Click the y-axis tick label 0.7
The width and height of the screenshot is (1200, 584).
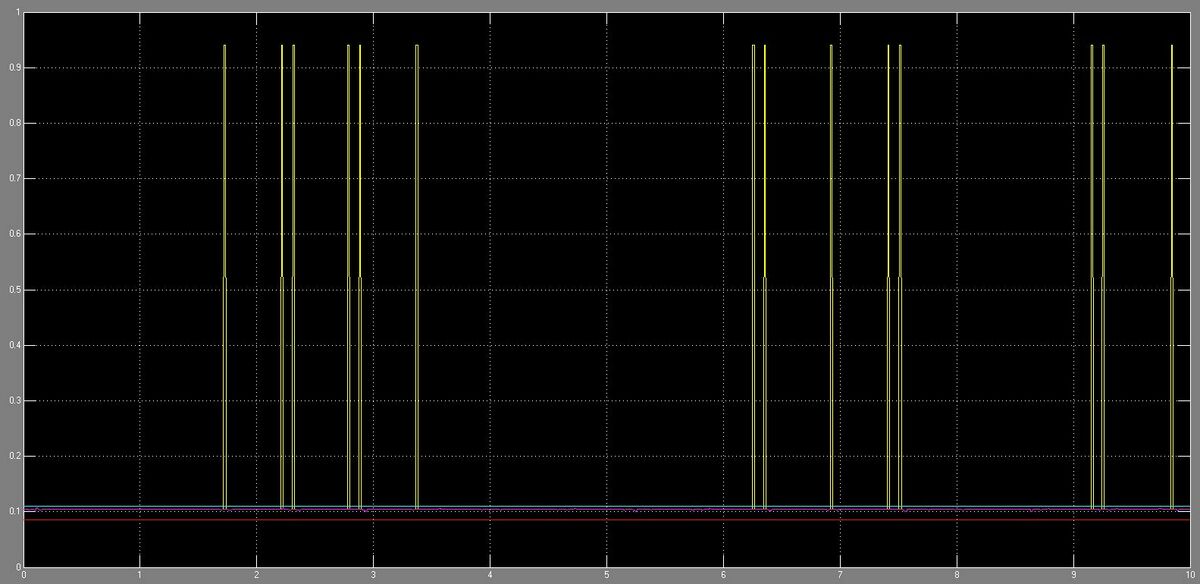click(10, 179)
